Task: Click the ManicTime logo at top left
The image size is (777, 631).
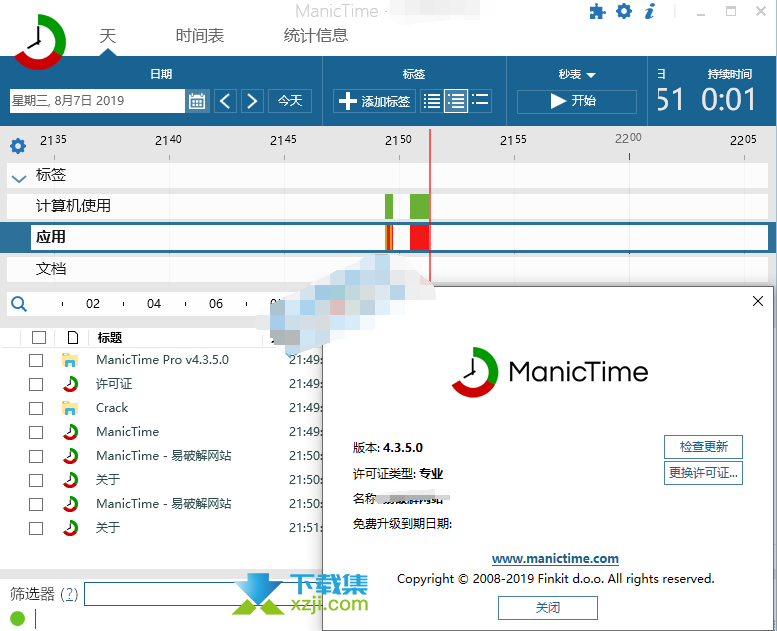Action: (x=39, y=42)
